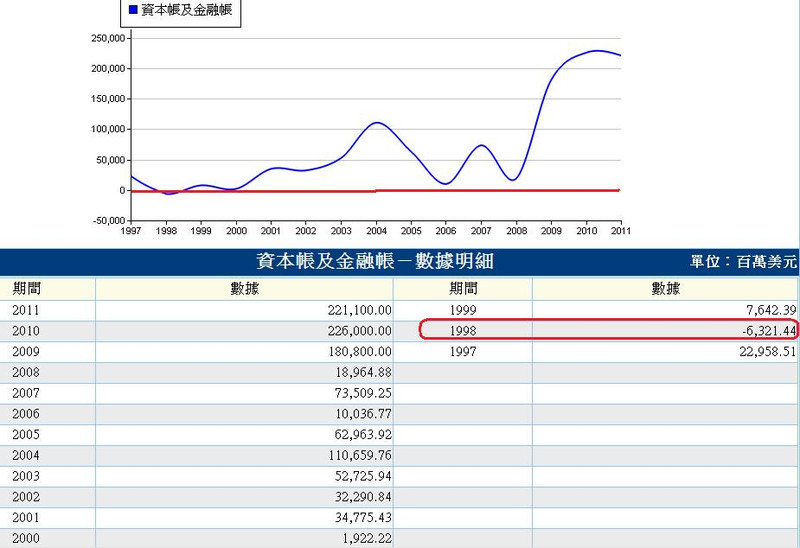The image size is (800, 548).
Task: Select the value 18,964.88
Action: [x=363, y=372]
